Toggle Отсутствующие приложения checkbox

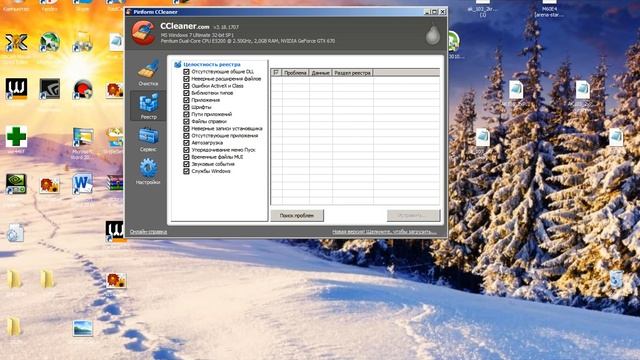tap(186, 136)
